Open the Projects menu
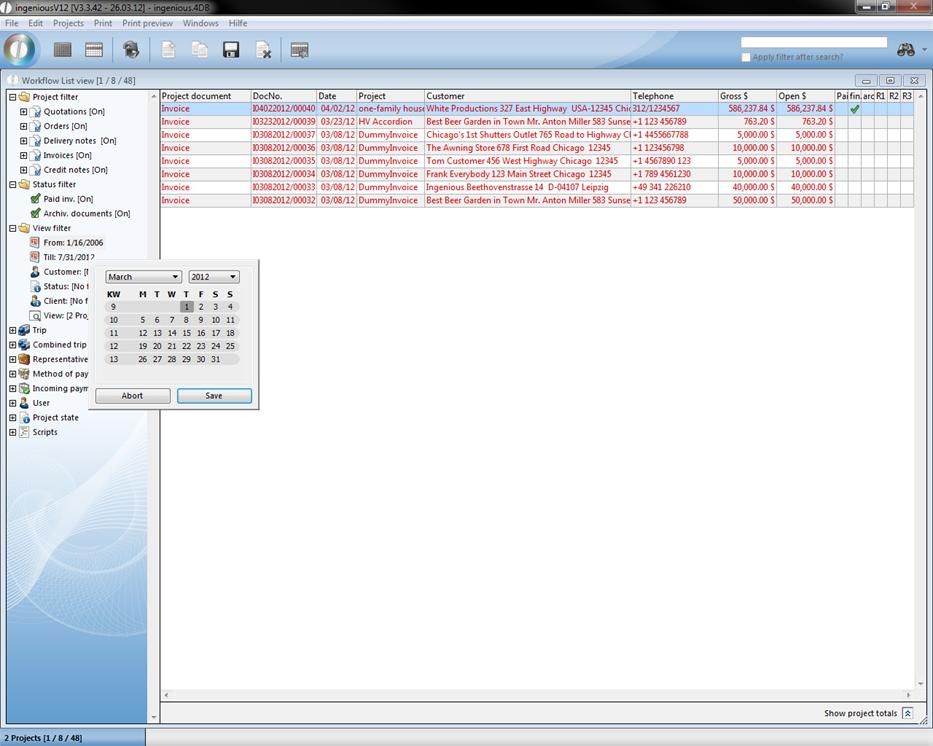 coord(68,23)
